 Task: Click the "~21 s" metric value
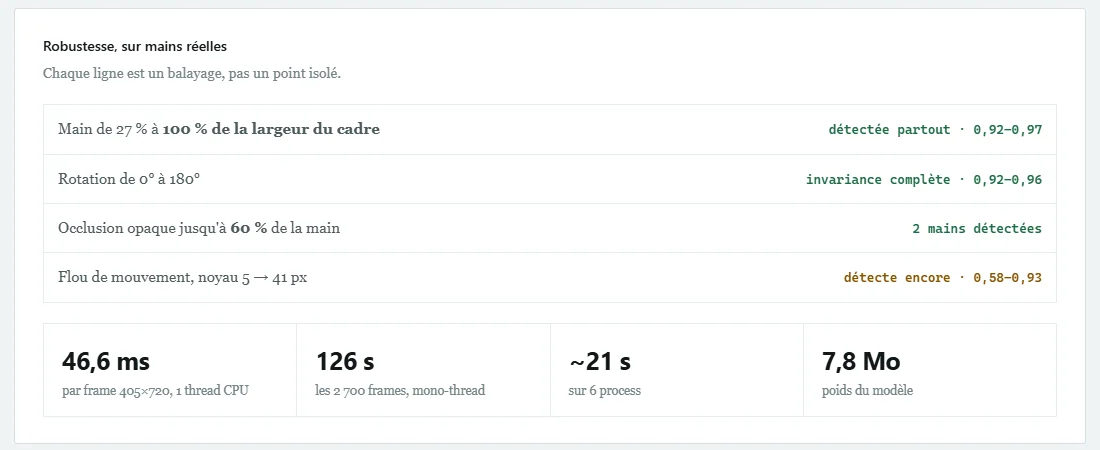[599, 362]
